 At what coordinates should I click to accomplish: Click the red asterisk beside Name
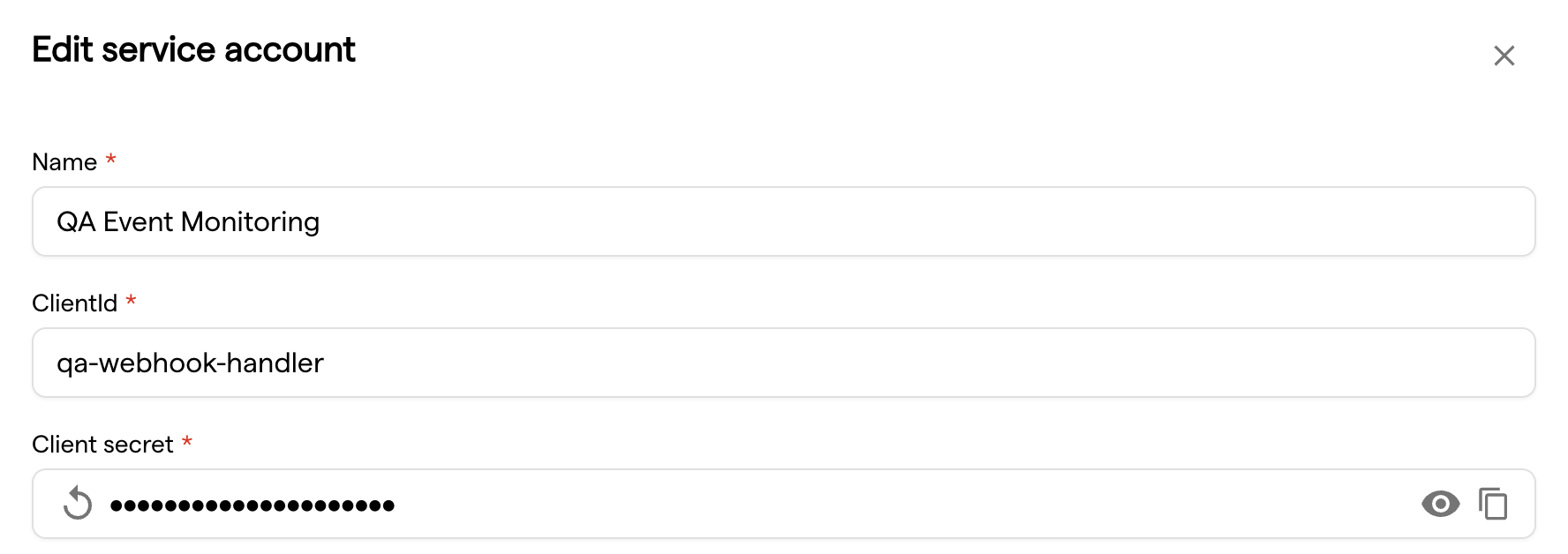[111, 160]
